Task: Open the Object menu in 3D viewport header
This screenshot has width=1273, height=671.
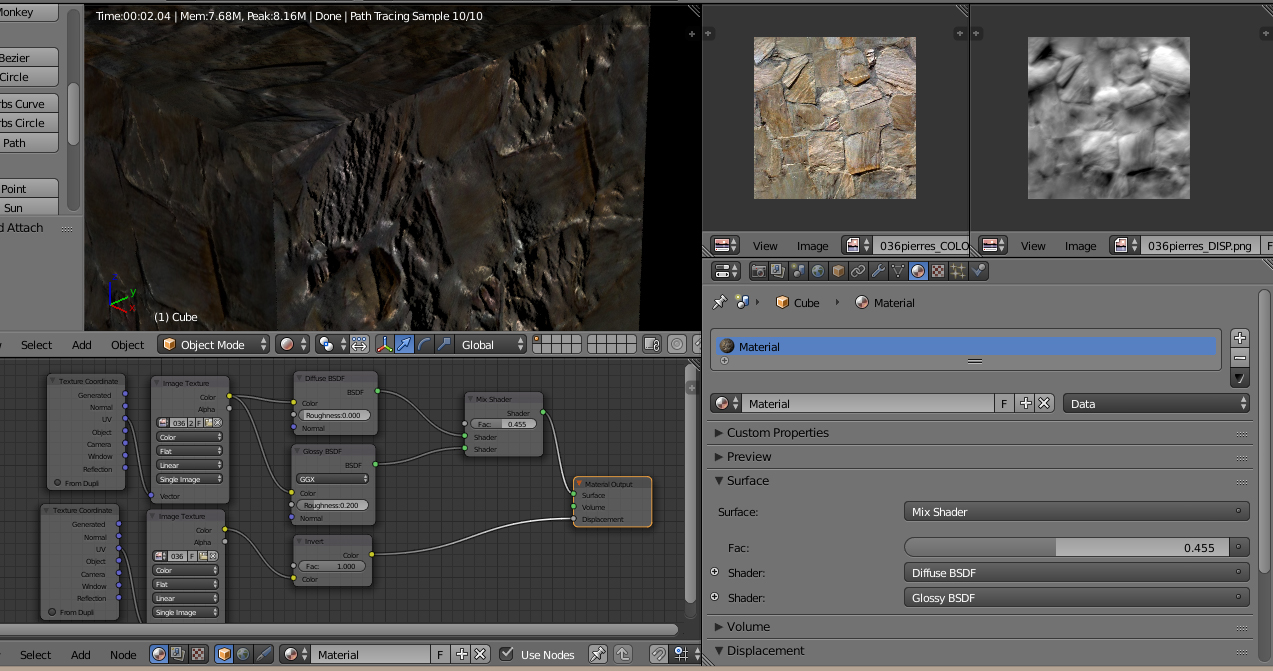Action: pos(127,345)
